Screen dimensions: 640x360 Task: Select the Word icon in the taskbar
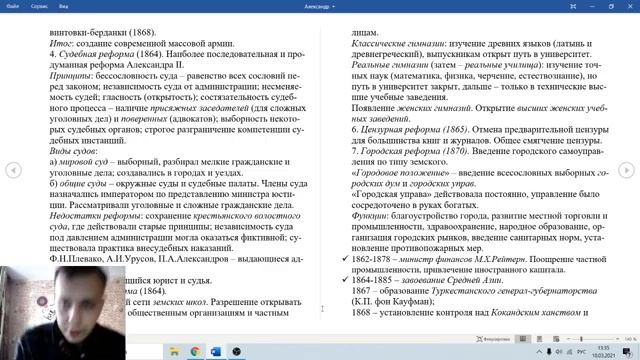point(216,351)
